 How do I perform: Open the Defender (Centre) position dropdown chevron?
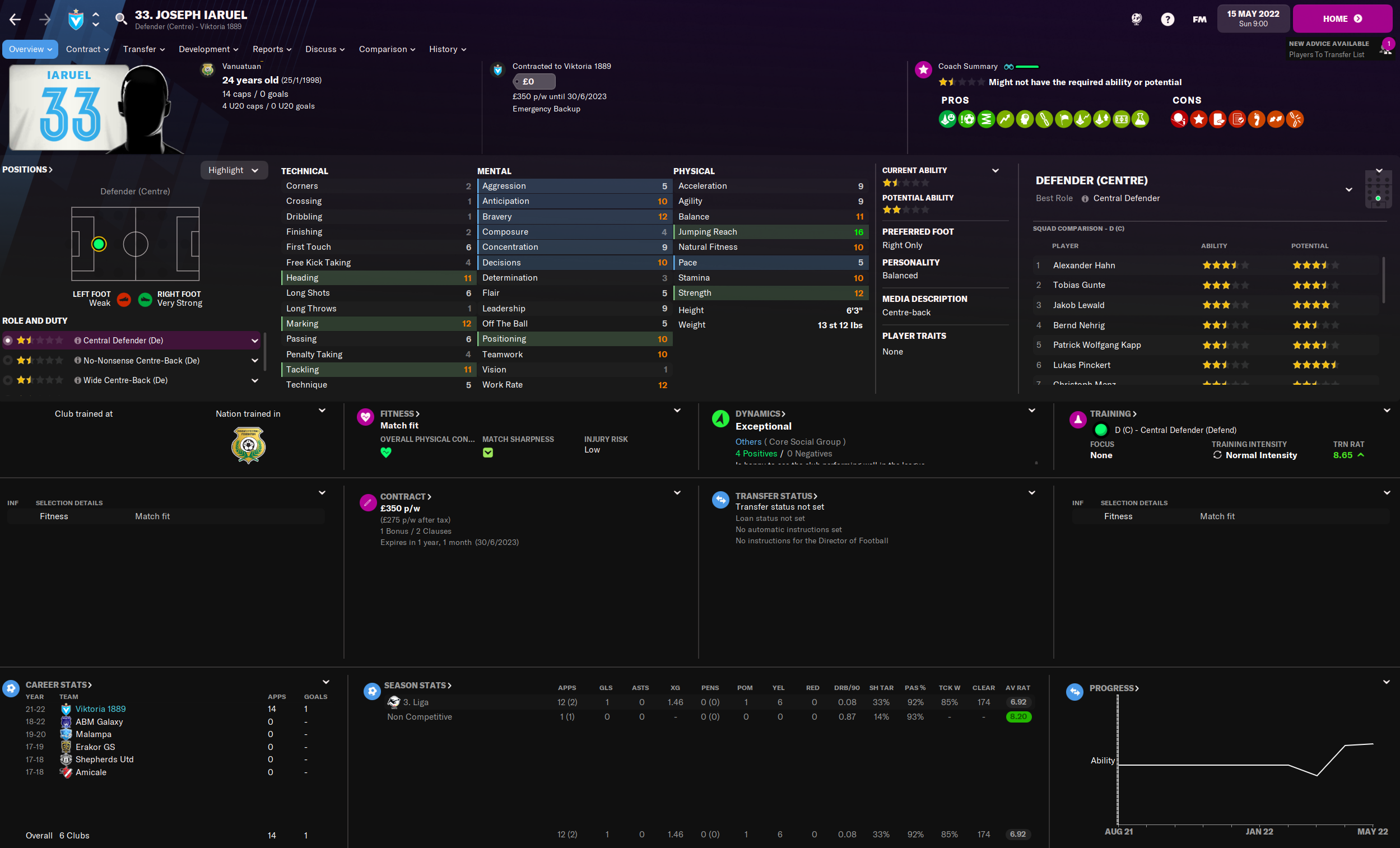(x=1349, y=190)
